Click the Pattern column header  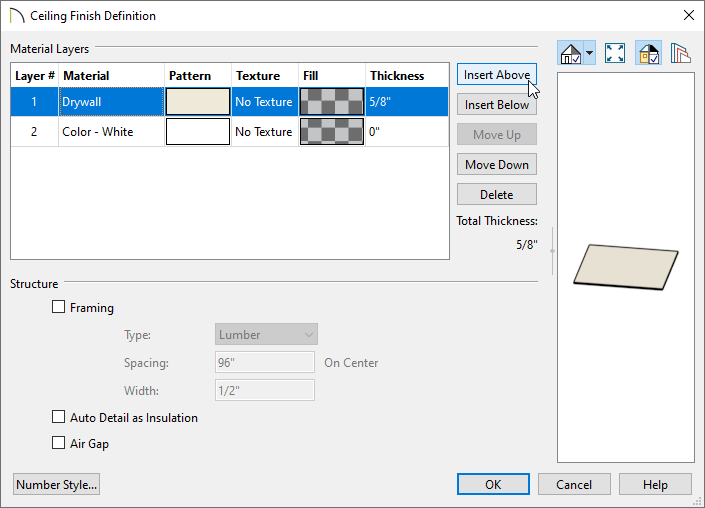198,76
